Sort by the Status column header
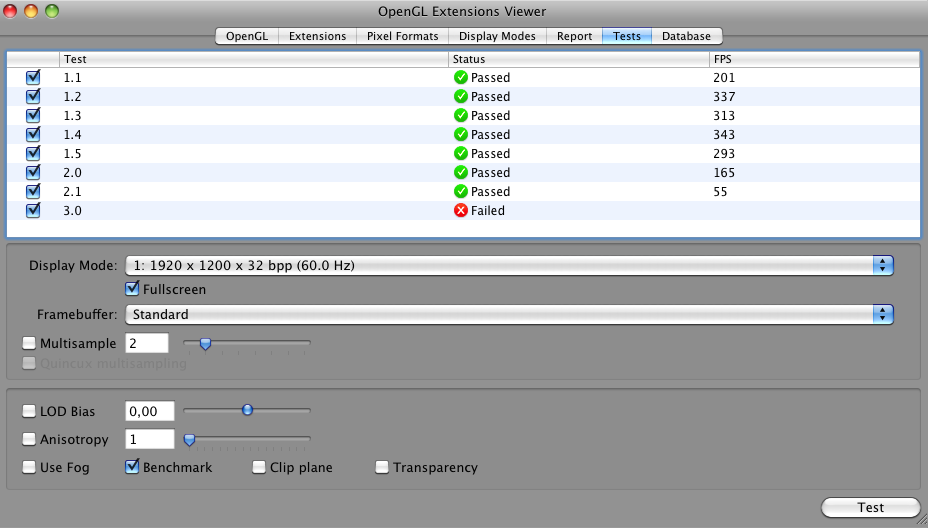 pos(579,59)
